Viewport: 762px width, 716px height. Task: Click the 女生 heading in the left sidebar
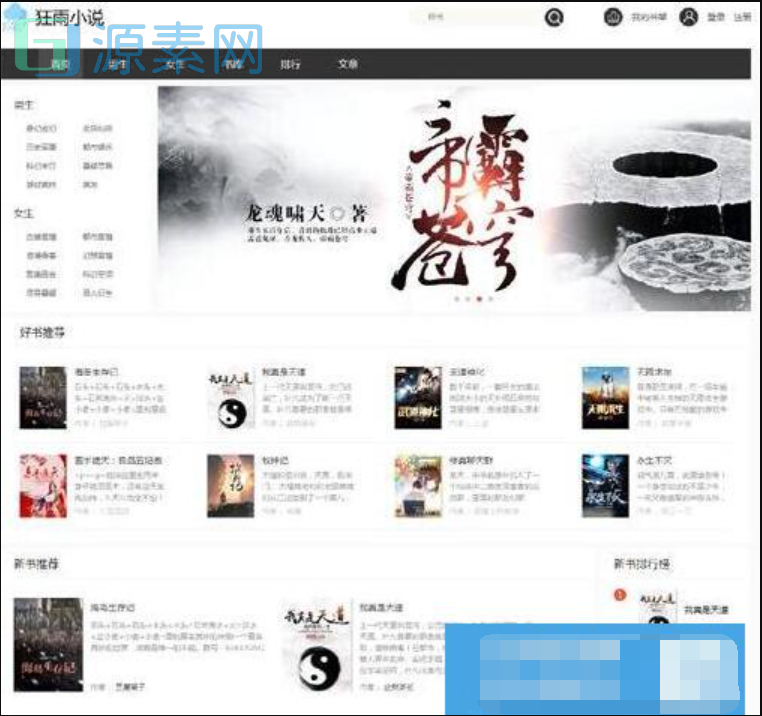coord(23,213)
